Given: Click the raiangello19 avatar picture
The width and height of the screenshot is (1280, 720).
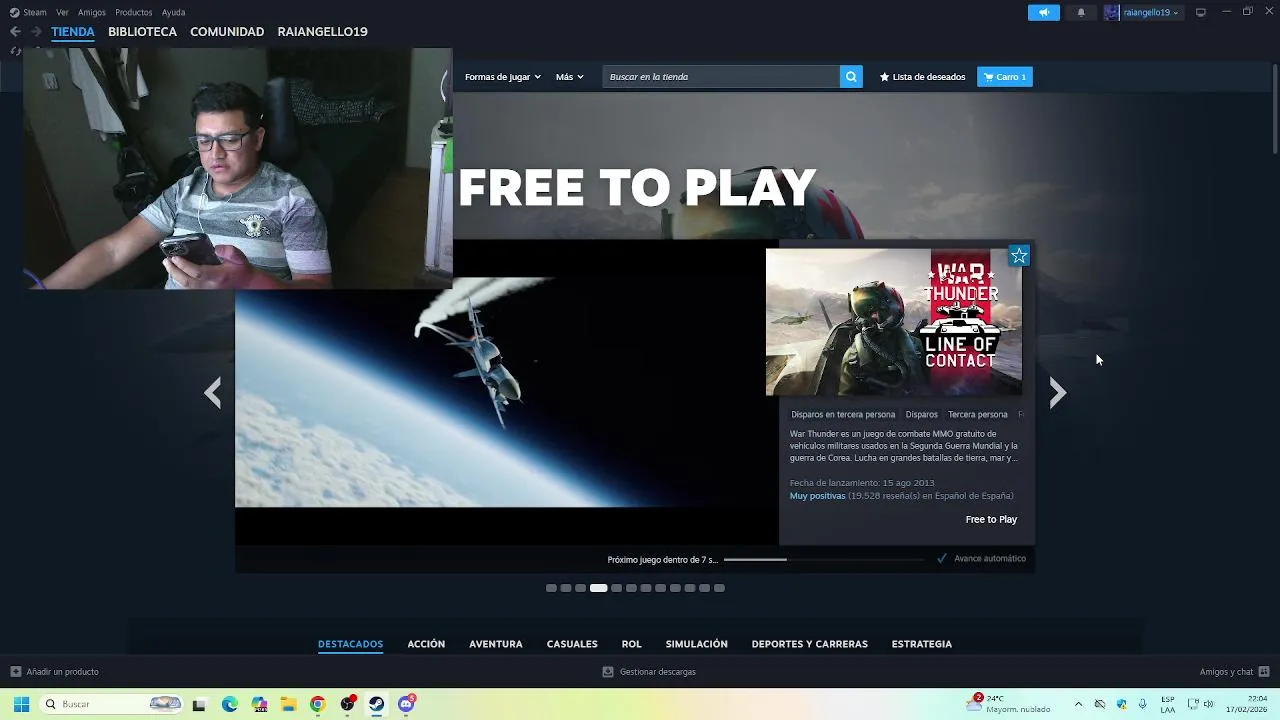Looking at the screenshot, I should click(x=1111, y=12).
